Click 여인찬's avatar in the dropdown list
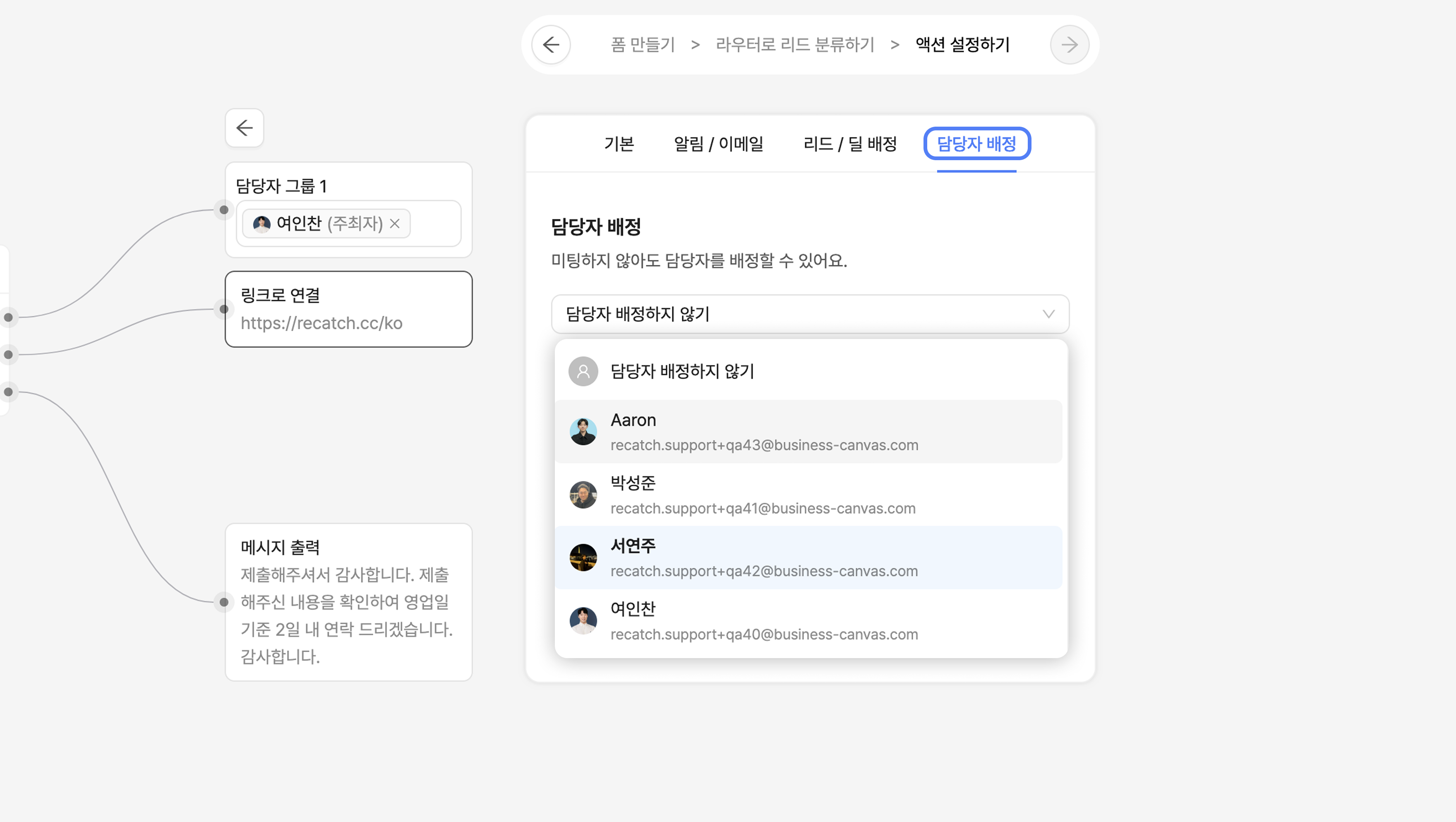The height and width of the screenshot is (822, 1456). [583, 621]
